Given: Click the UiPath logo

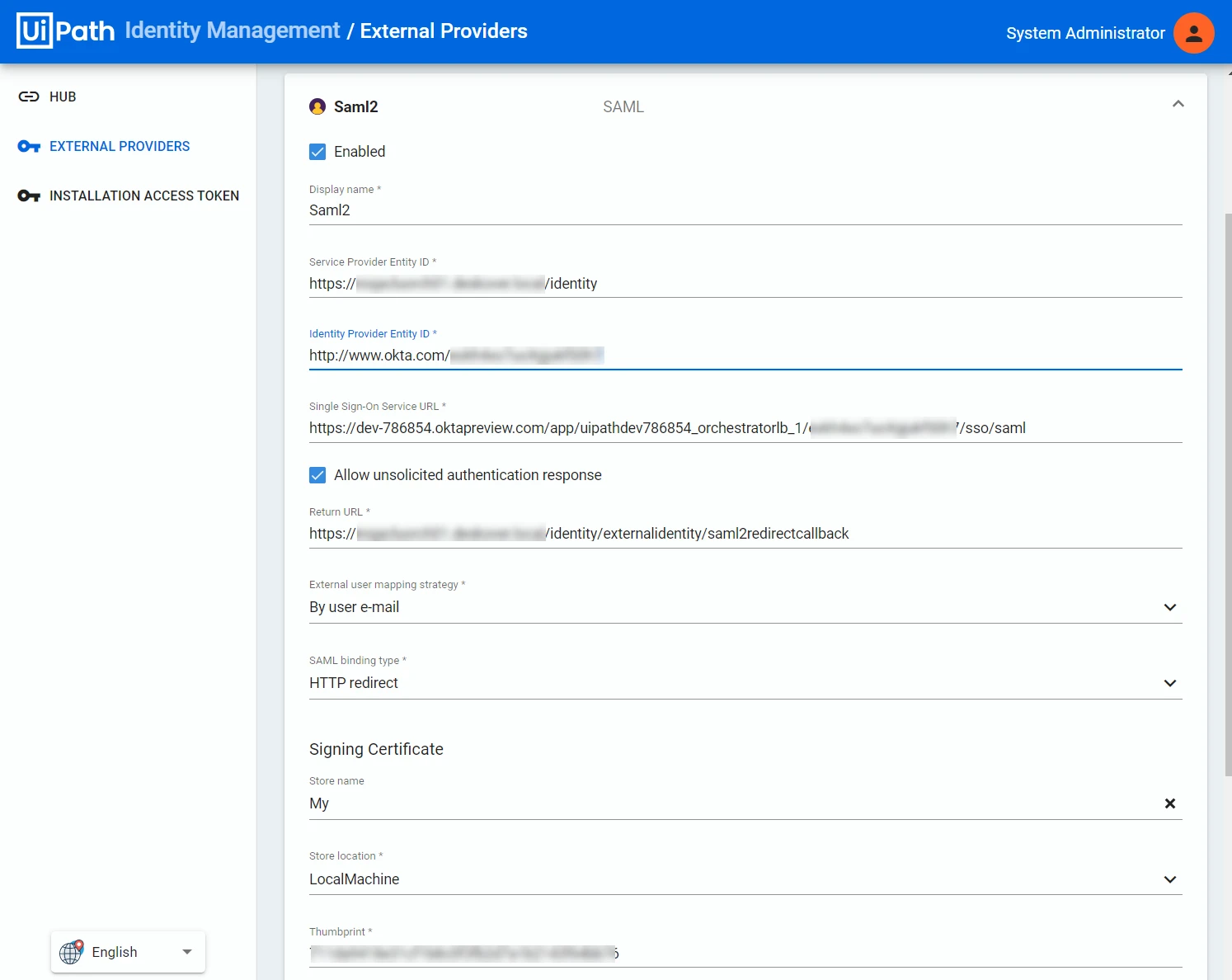Looking at the screenshot, I should (66, 31).
